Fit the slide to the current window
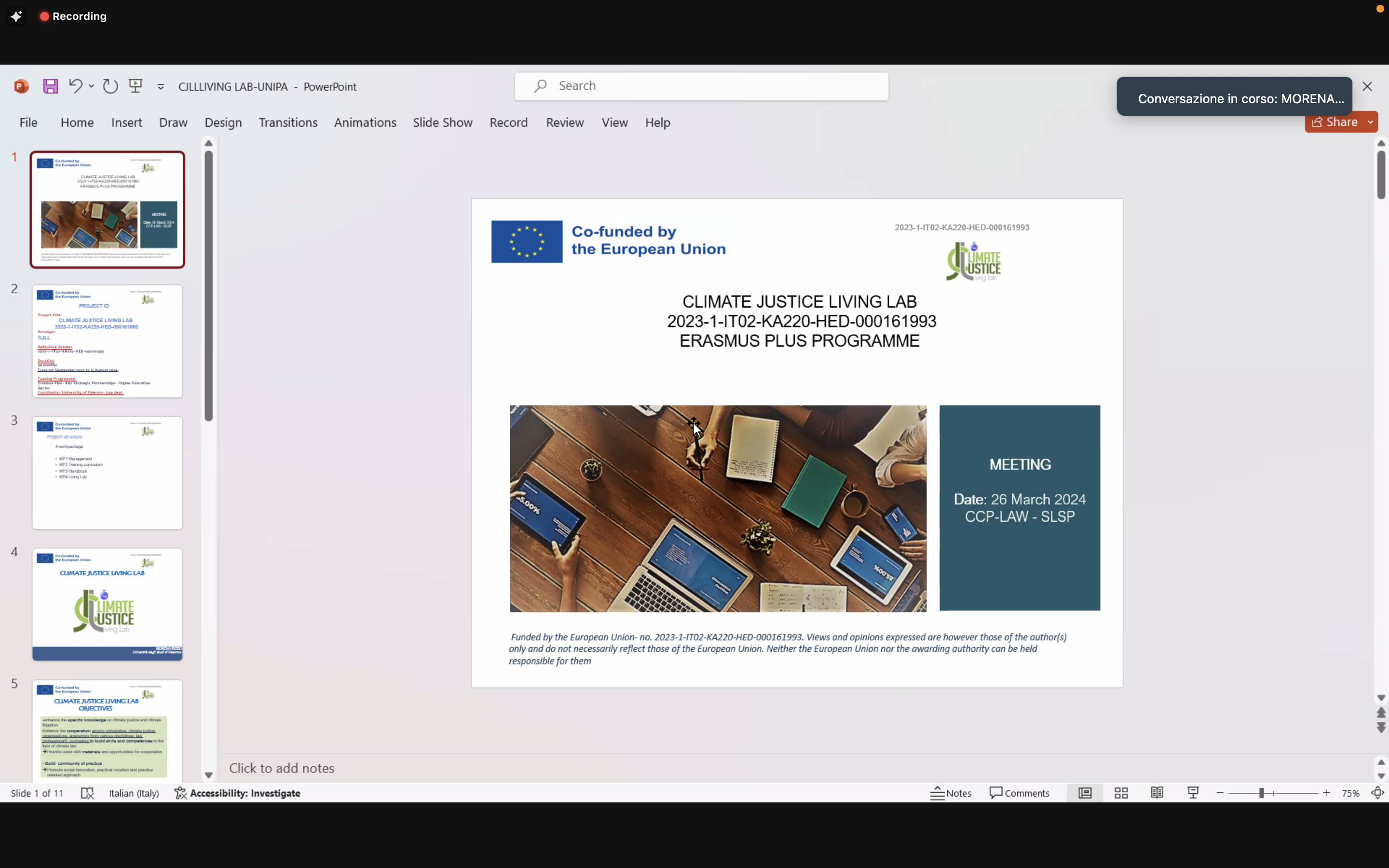Screen dimensions: 1389x868 (x=1377, y=793)
